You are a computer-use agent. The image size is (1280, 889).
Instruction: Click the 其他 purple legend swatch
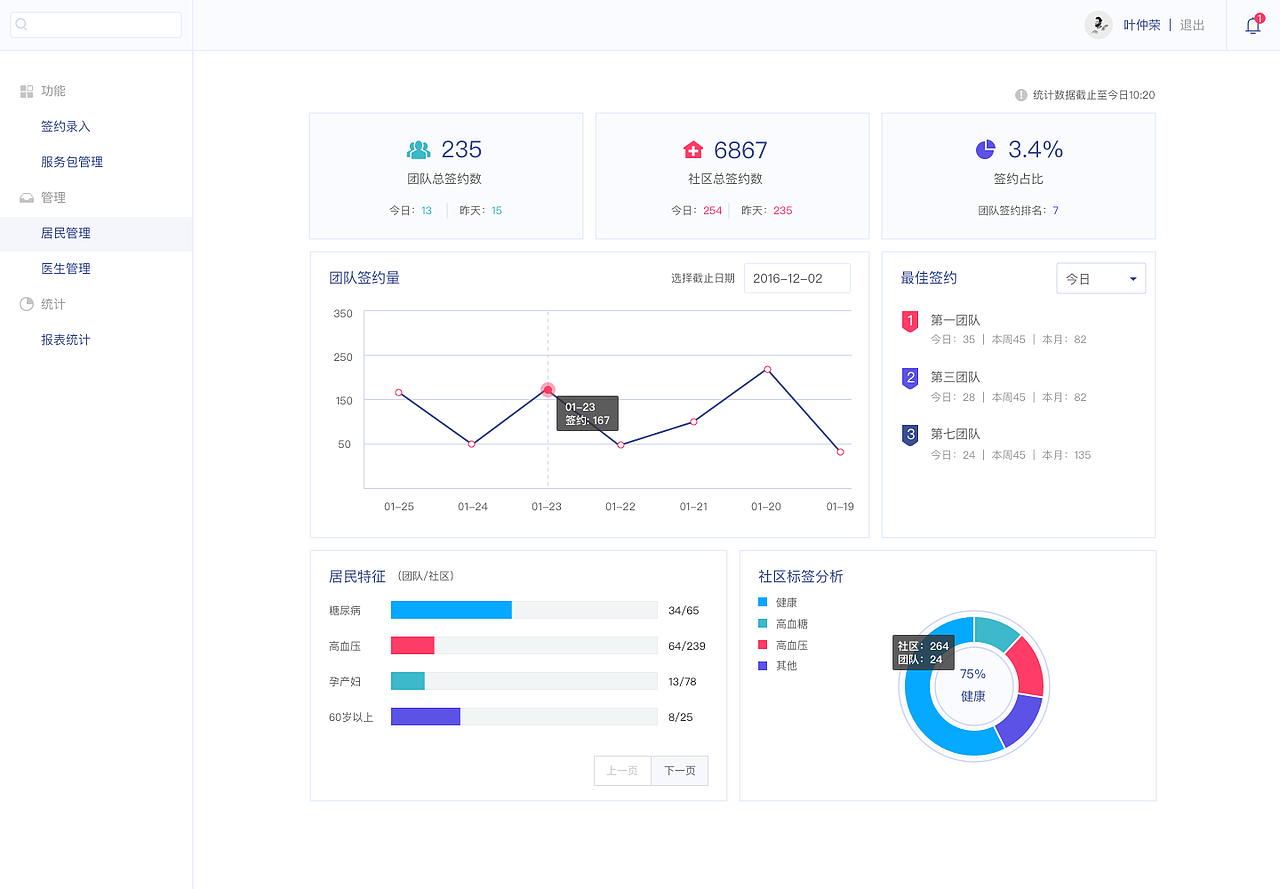point(763,666)
